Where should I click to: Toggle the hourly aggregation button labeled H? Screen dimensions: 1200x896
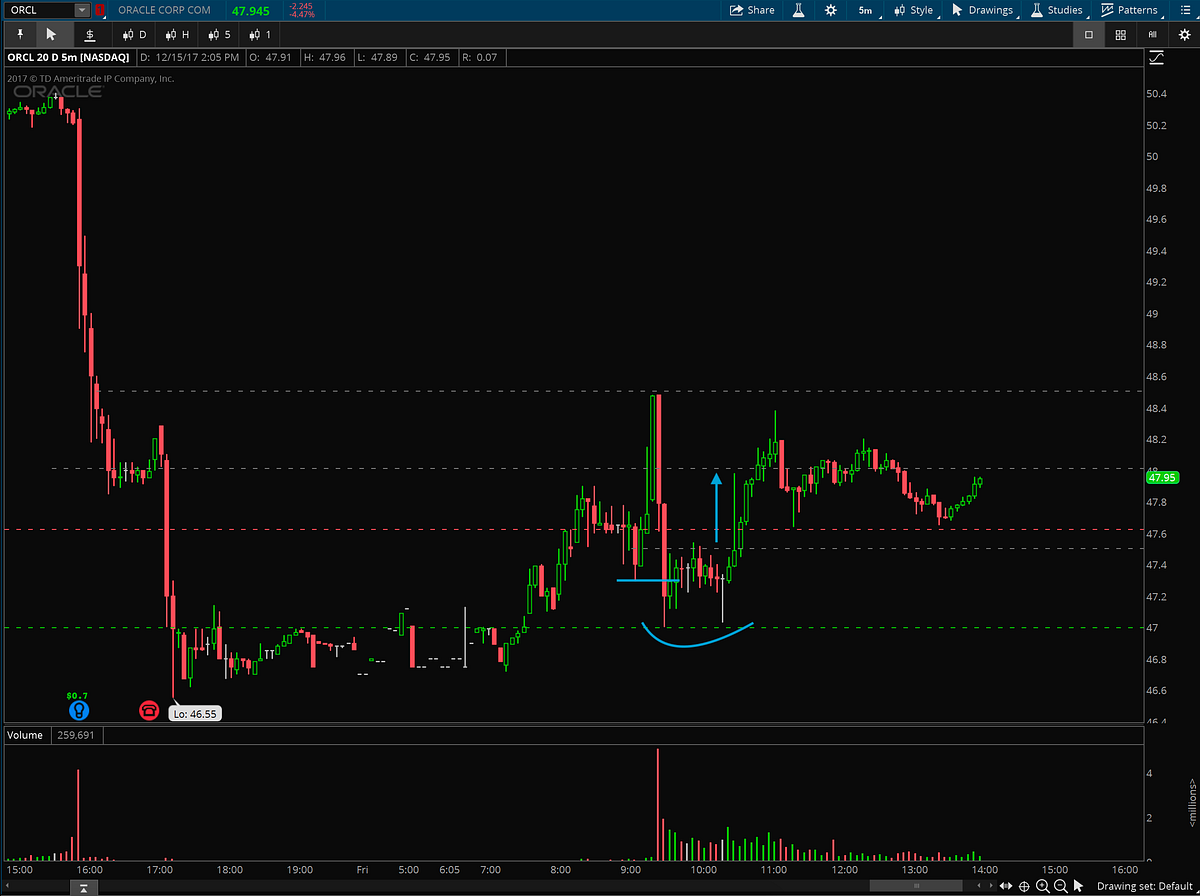pyautogui.click(x=176, y=33)
